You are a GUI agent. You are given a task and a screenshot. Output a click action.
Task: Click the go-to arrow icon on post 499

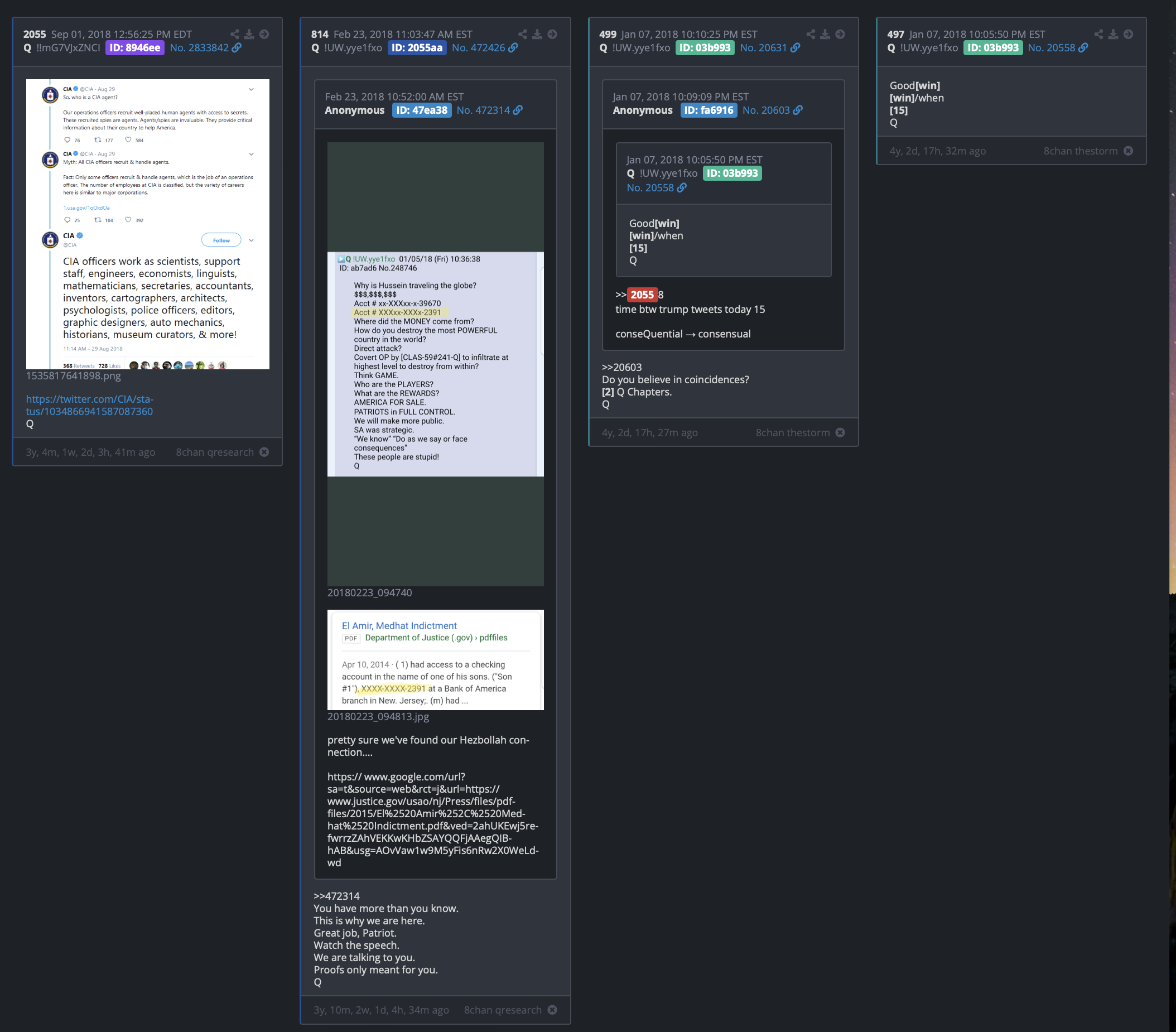(x=840, y=35)
